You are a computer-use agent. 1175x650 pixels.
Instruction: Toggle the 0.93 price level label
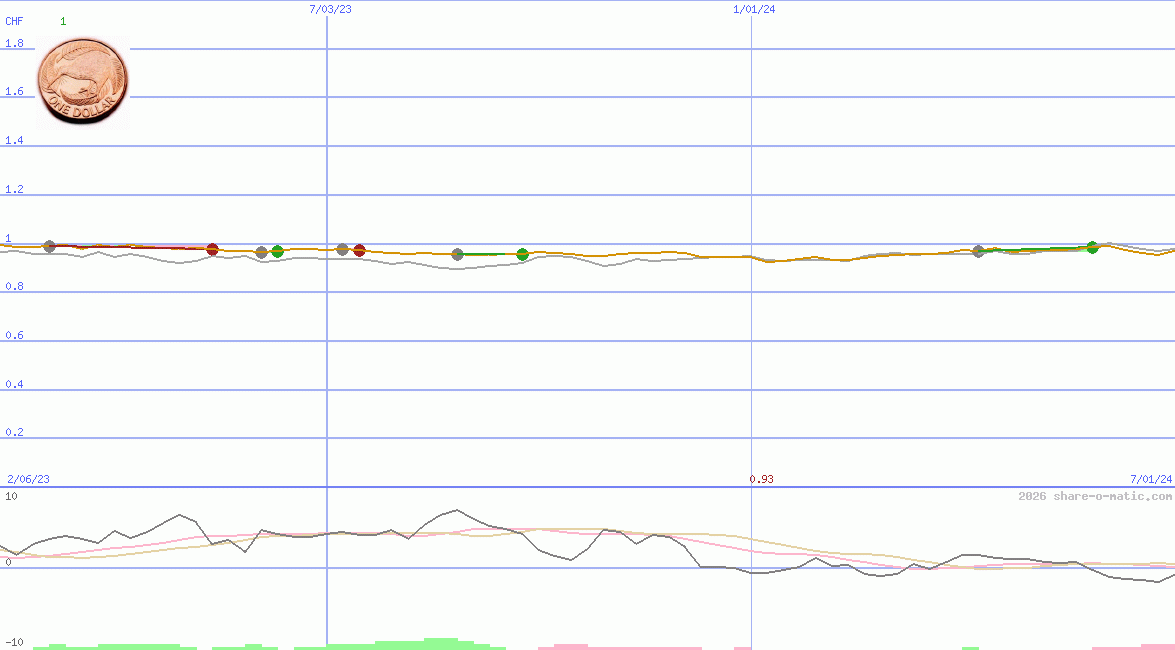click(x=761, y=479)
